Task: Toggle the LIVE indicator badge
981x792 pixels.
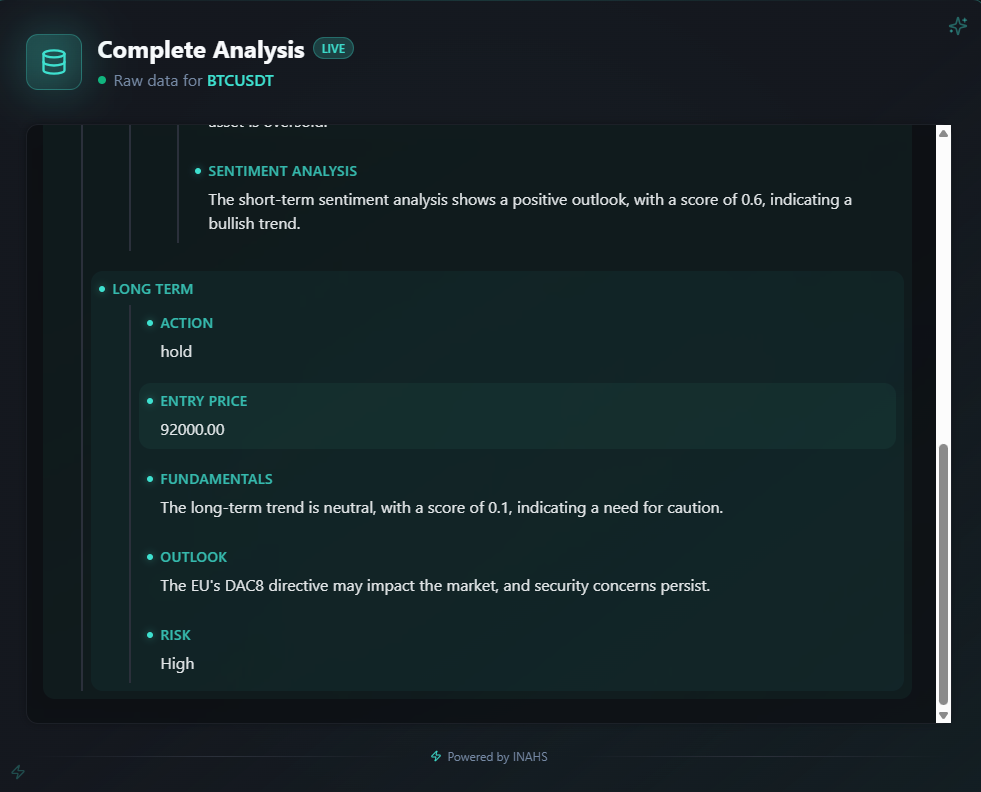Action: (x=332, y=47)
